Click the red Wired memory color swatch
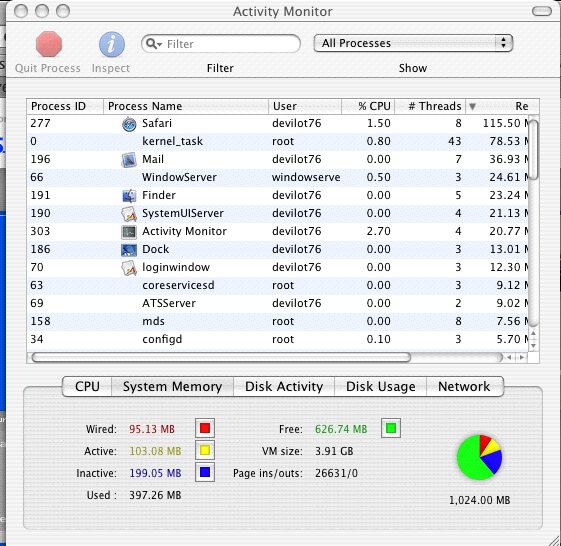Viewport: 561px width, 546px height. click(x=205, y=428)
